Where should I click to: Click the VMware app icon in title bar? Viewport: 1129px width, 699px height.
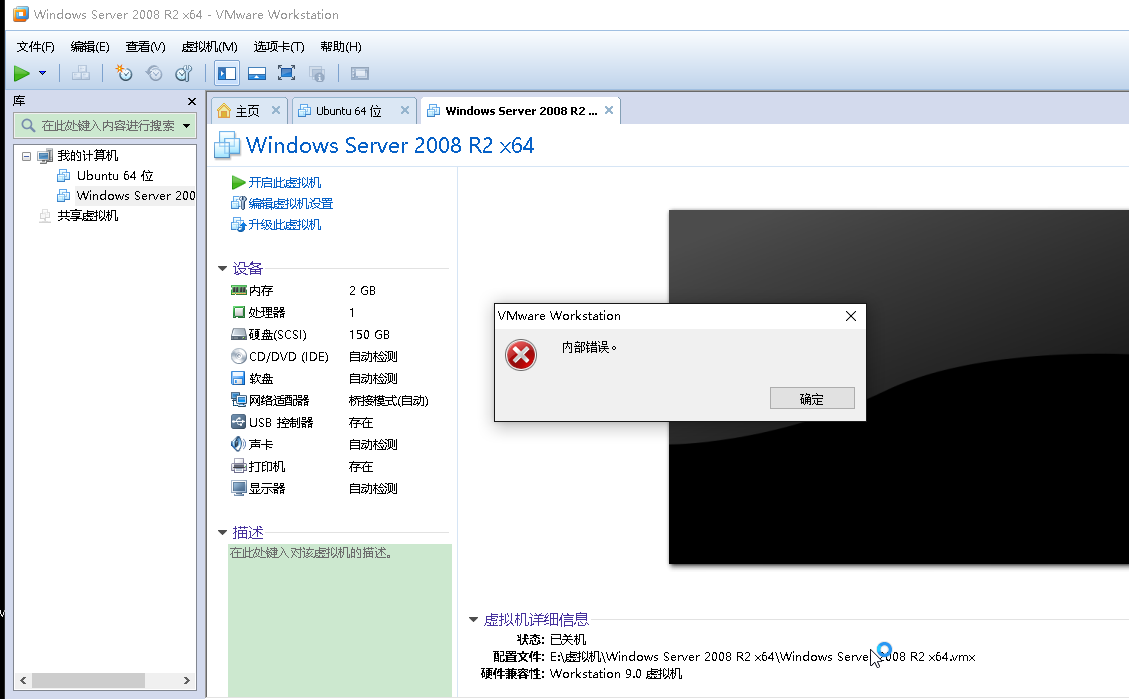(21, 14)
